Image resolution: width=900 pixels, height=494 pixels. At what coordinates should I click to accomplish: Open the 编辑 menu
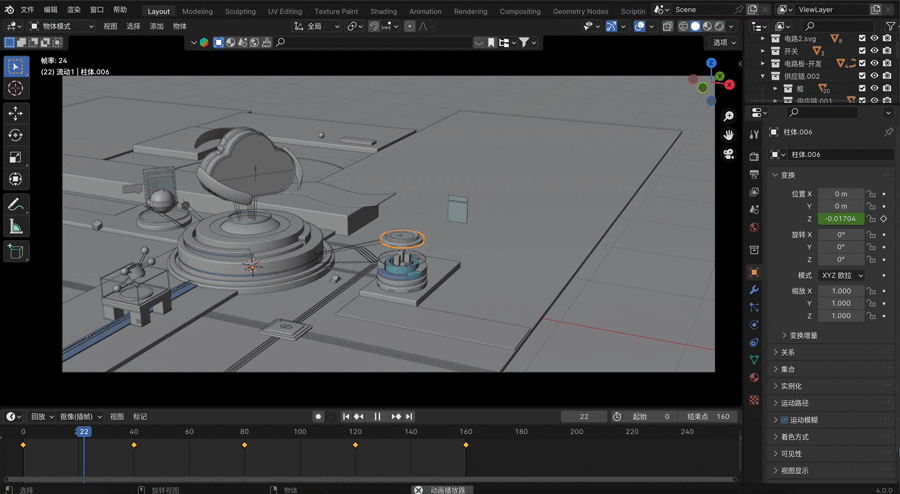coord(51,10)
